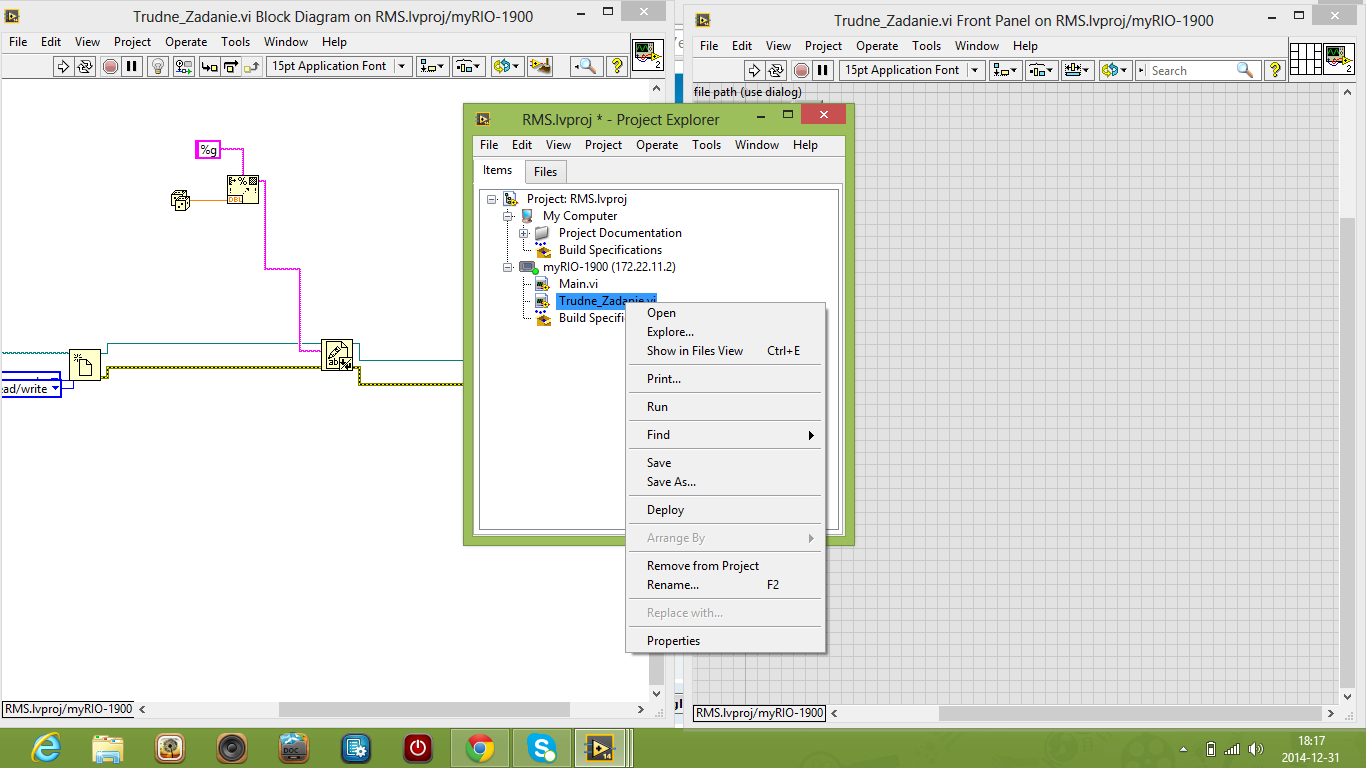Image resolution: width=1366 pixels, height=768 pixels.
Task: Open Distribute Objects dropdown in Block Diagram
Action: click(469, 66)
